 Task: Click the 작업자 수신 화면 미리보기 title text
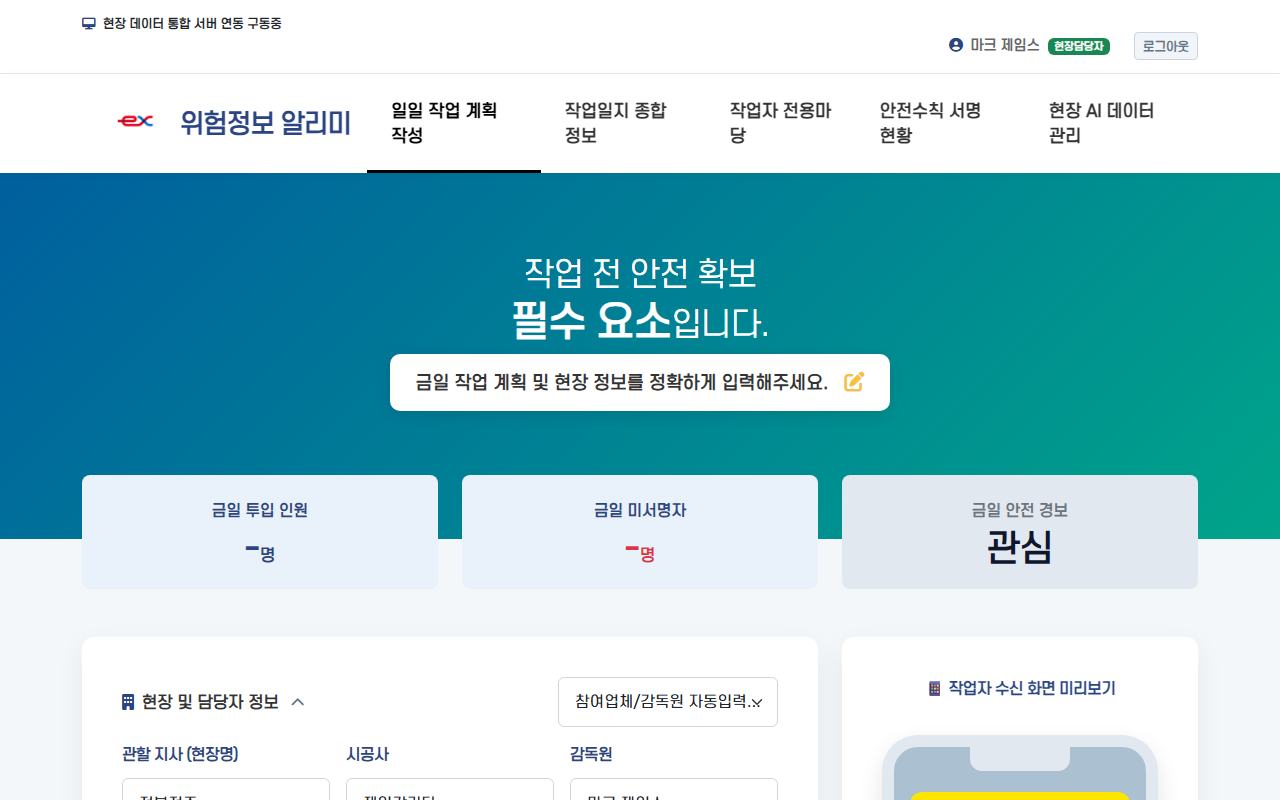coord(1032,688)
